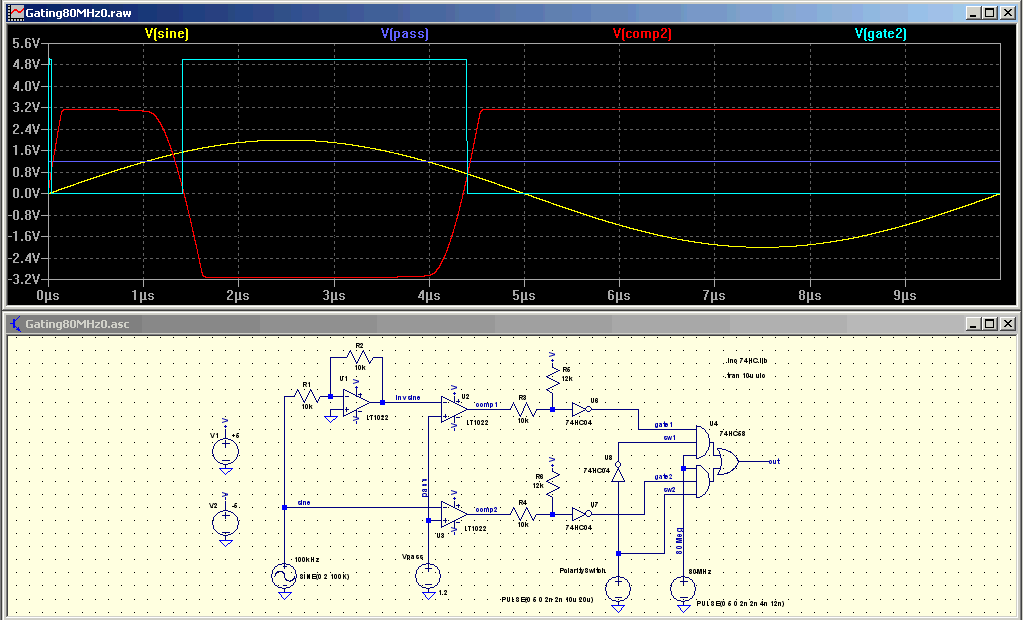
Task: Click the comp2 net label in schematic
Action: (487, 509)
